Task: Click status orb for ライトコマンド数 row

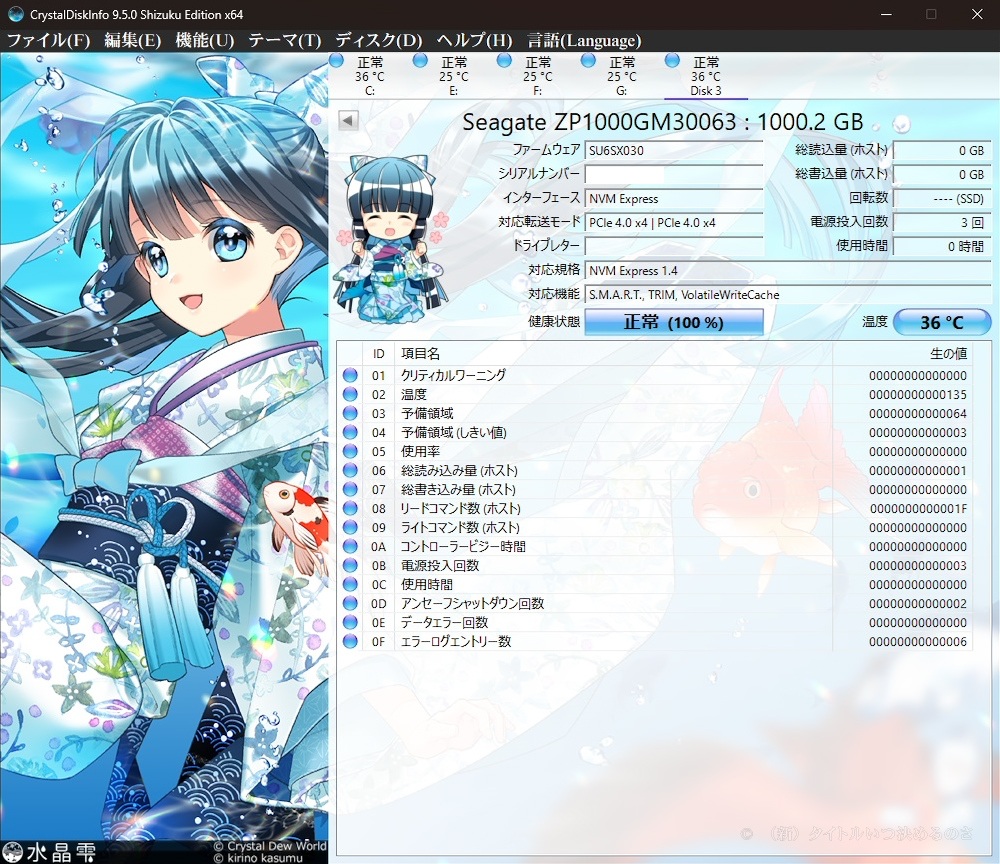Action: (x=350, y=527)
